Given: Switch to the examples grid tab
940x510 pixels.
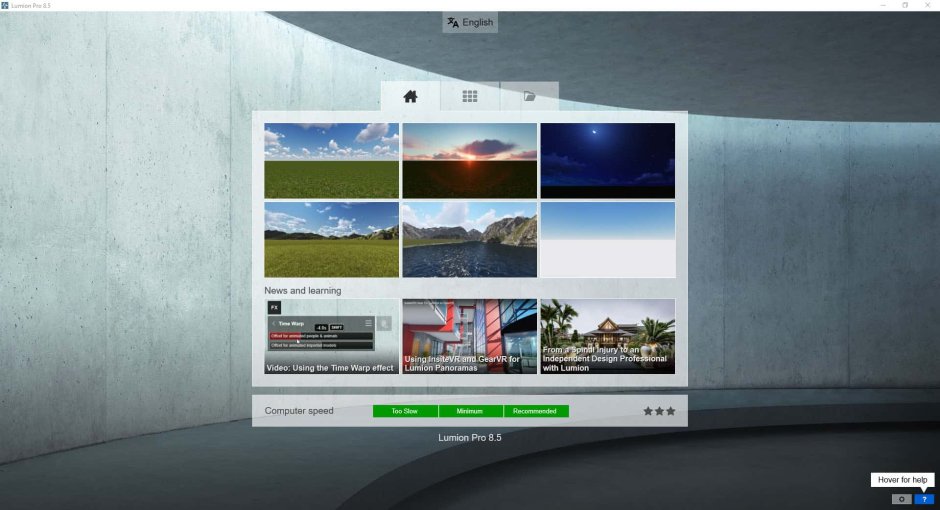Looking at the screenshot, I should coord(469,97).
